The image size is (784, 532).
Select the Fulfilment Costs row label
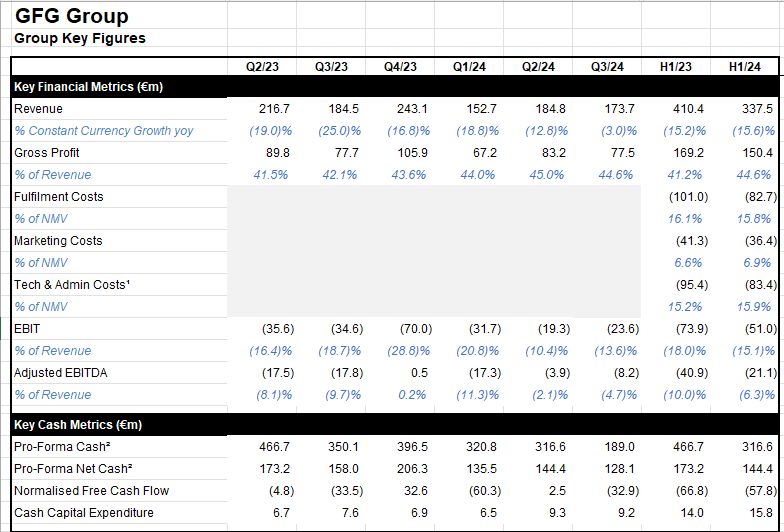[58, 197]
